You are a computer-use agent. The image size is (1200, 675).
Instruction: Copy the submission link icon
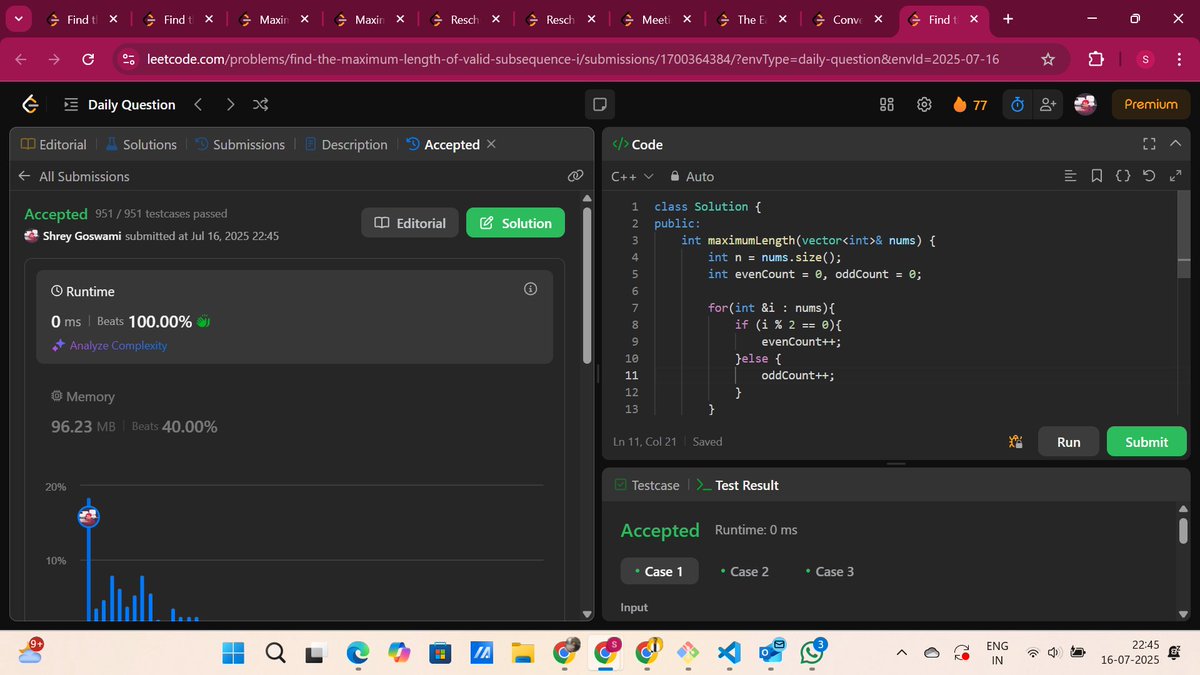(575, 176)
